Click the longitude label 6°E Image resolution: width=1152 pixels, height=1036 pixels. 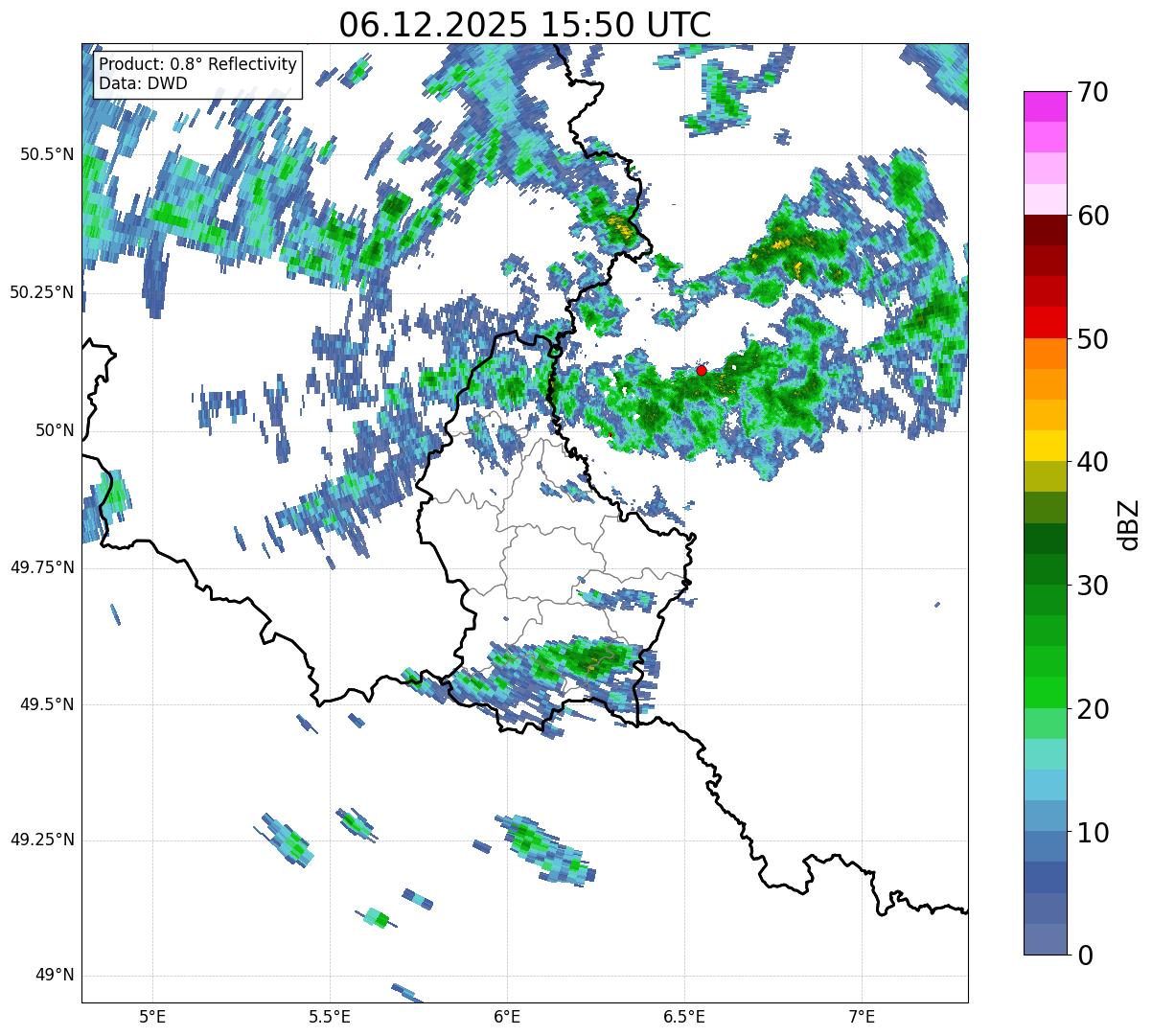pos(507,1017)
